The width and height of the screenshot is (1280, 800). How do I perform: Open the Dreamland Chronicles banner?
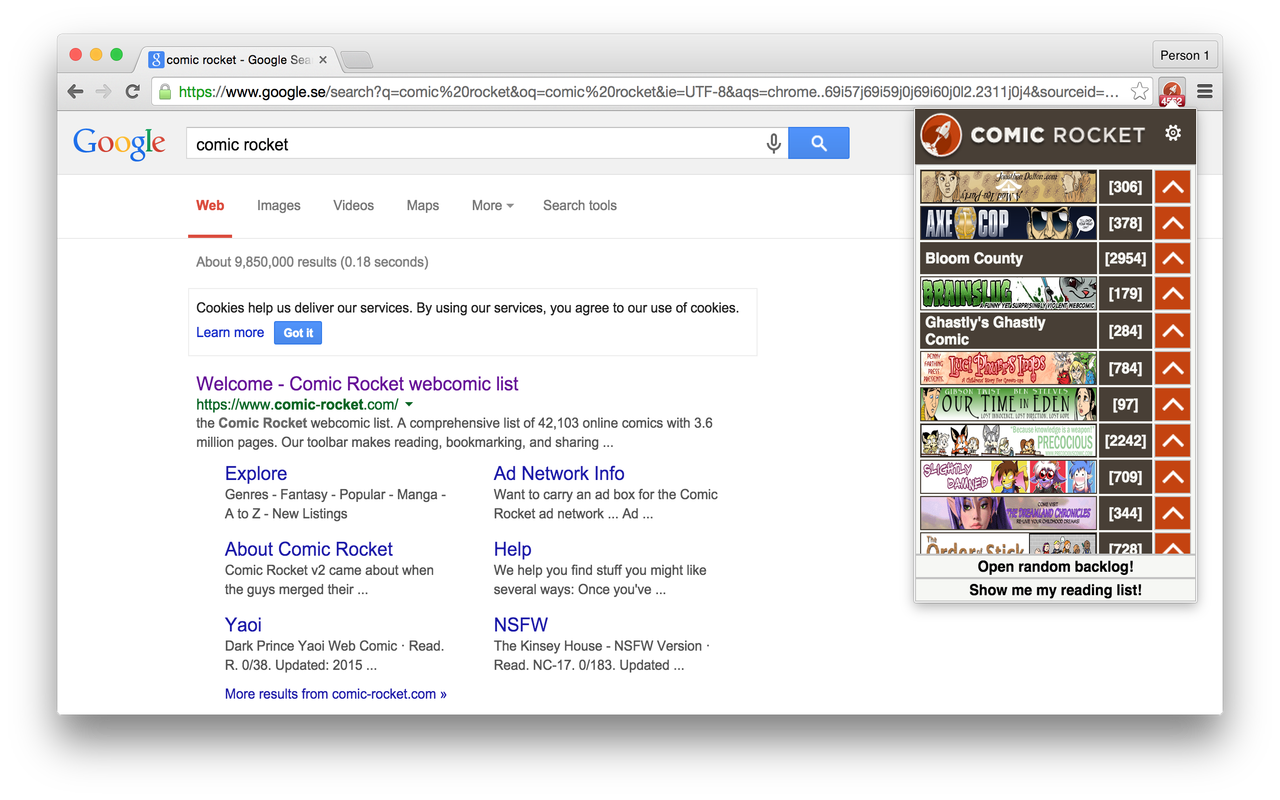[1008, 513]
